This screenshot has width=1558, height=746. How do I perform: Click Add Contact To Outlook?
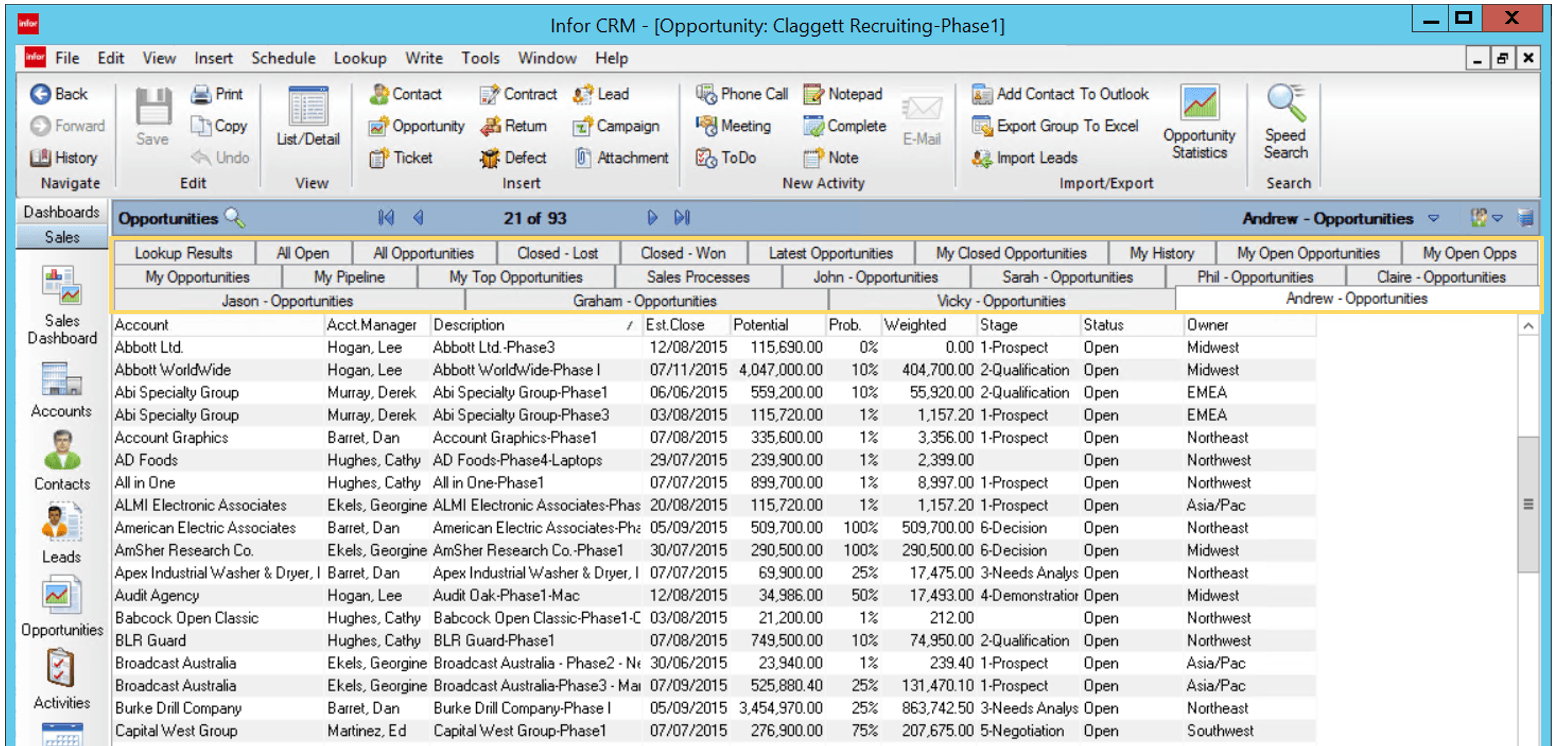[1060, 94]
